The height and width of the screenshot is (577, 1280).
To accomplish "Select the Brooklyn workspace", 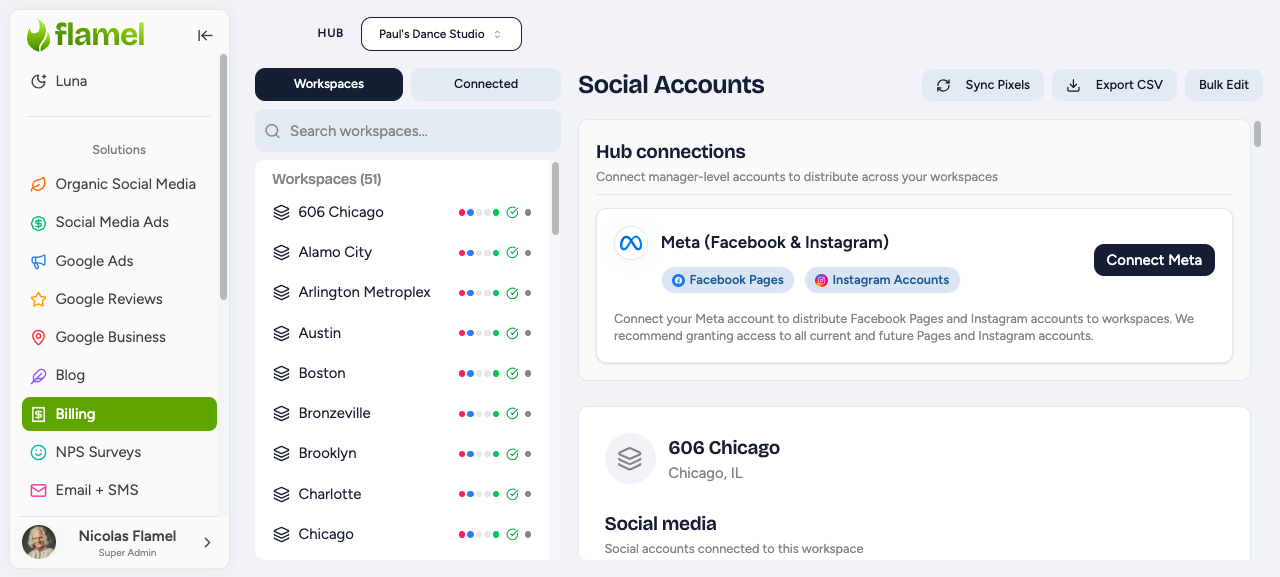I will coord(402,453).
